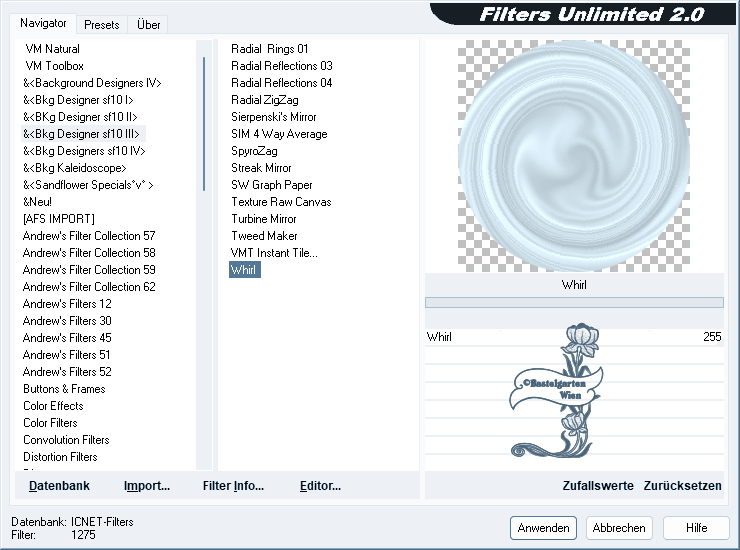
Task: Open help via Hilfe button
Action: tap(696, 528)
